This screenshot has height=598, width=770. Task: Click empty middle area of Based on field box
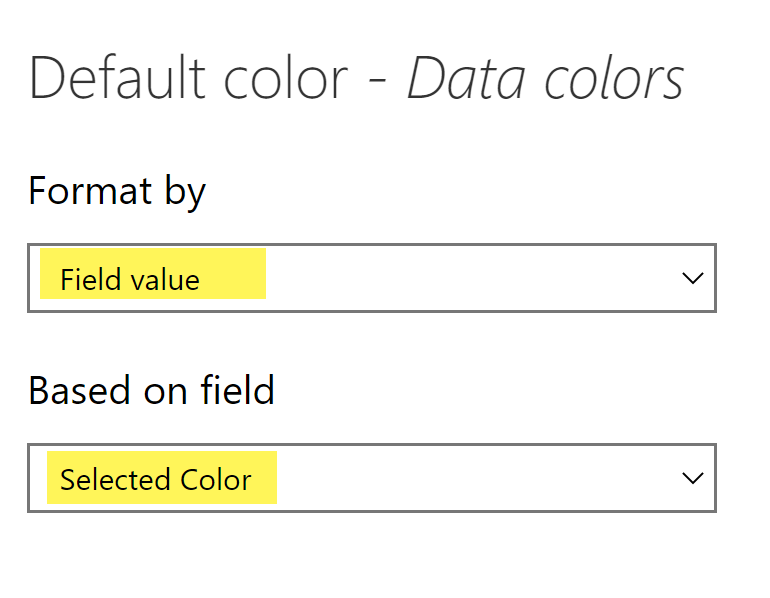450,478
